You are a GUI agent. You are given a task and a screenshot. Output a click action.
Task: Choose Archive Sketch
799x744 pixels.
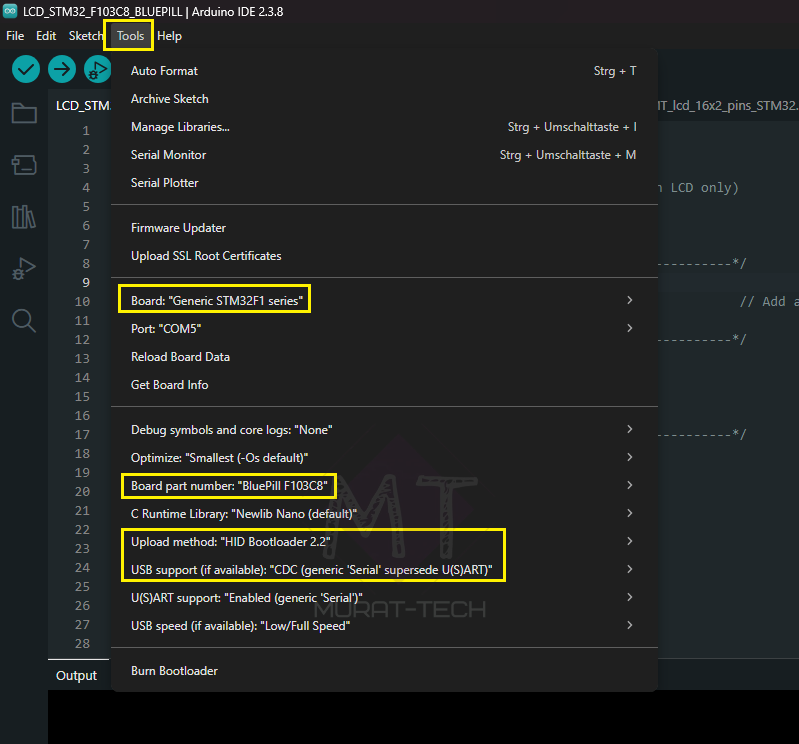[384, 99]
